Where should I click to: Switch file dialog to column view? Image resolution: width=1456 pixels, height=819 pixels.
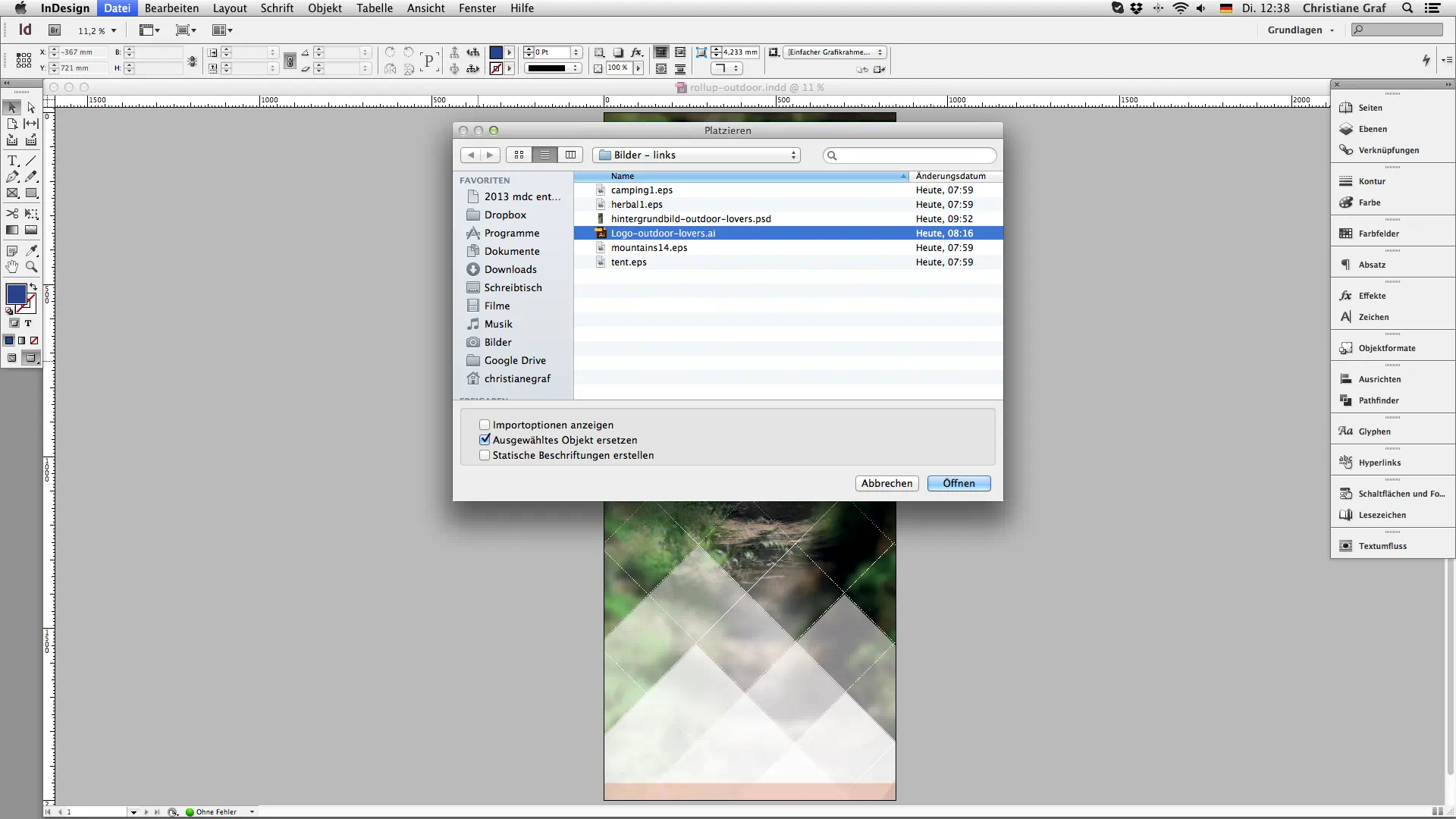[x=570, y=155]
